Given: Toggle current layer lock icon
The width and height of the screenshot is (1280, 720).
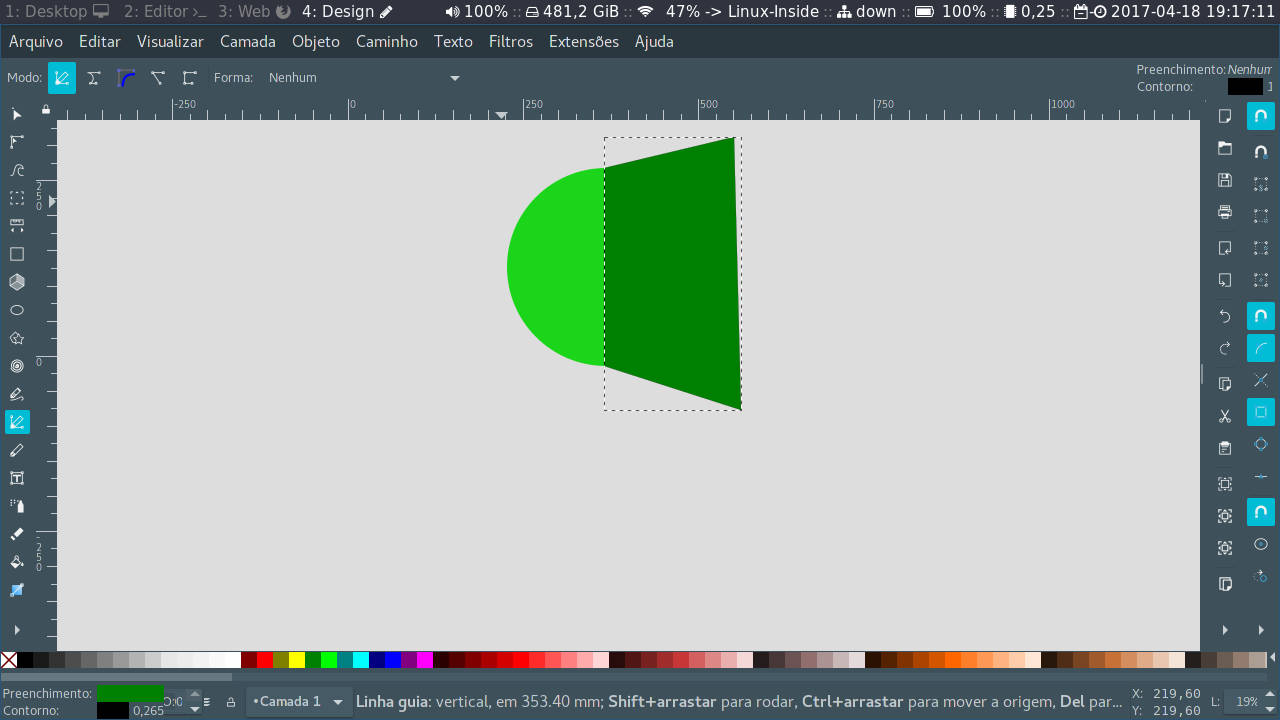Looking at the screenshot, I should coord(231,702).
